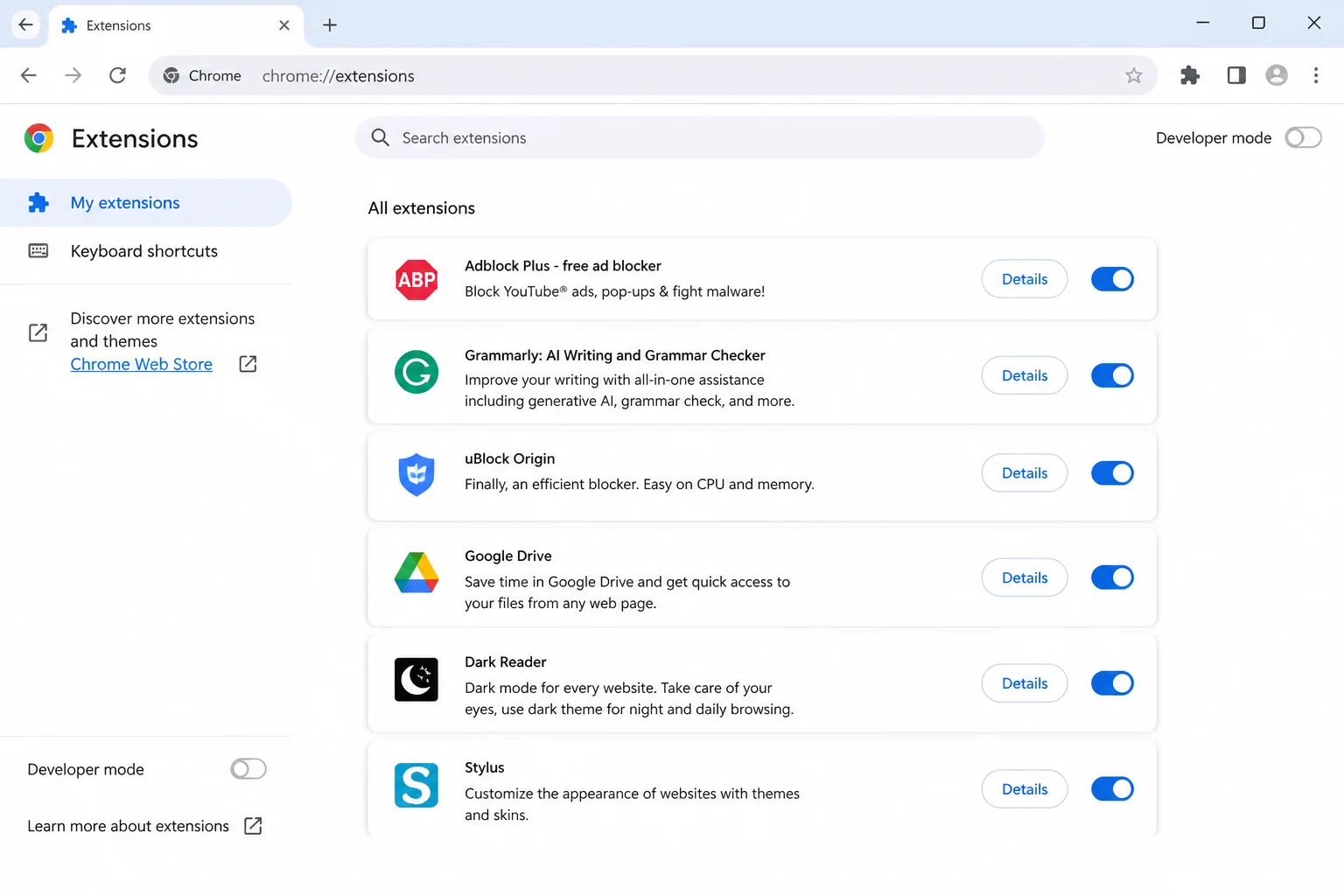Open Details for Grammarly
This screenshot has width=1344, height=896.
point(1025,375)
